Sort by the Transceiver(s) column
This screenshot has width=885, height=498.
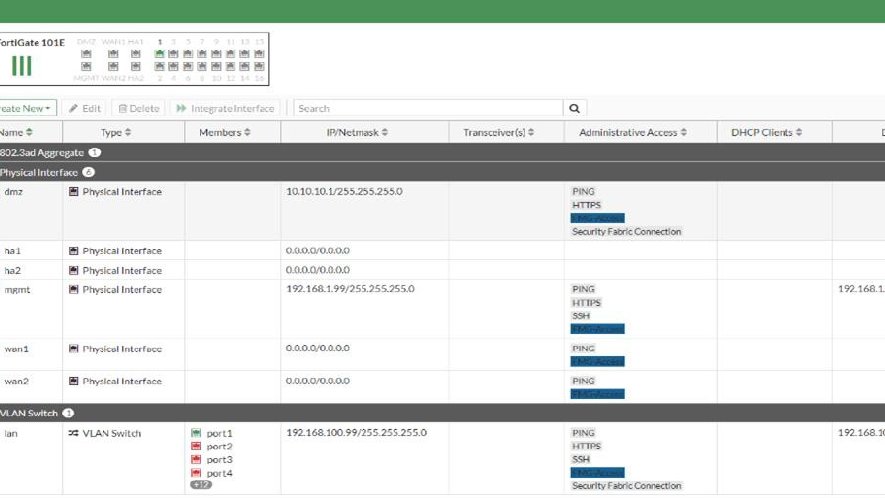click(x=498, y=132)
